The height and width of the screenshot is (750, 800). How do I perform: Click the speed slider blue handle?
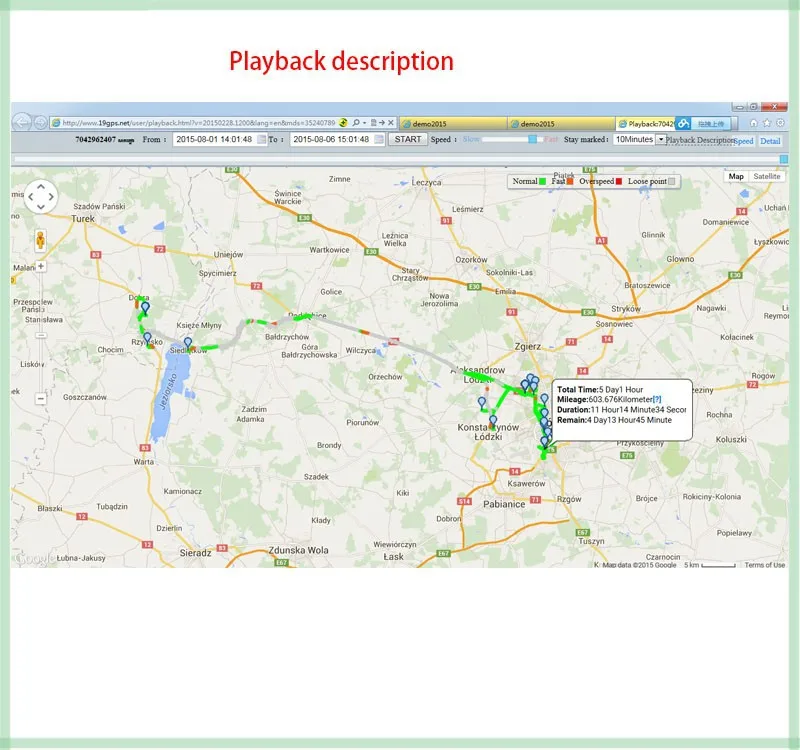[533, 139]
